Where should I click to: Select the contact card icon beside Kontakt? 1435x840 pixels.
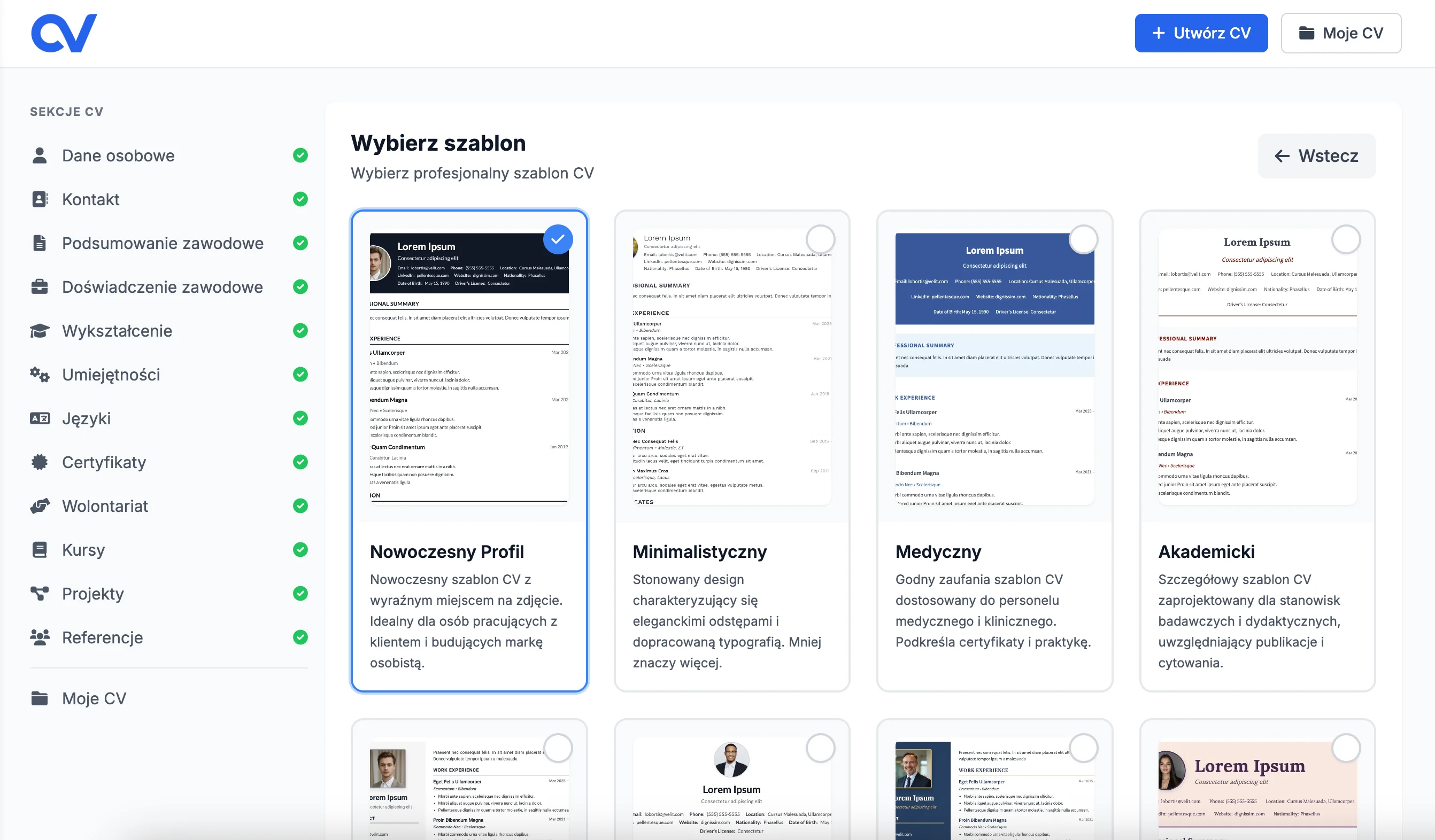coord(39,199)
